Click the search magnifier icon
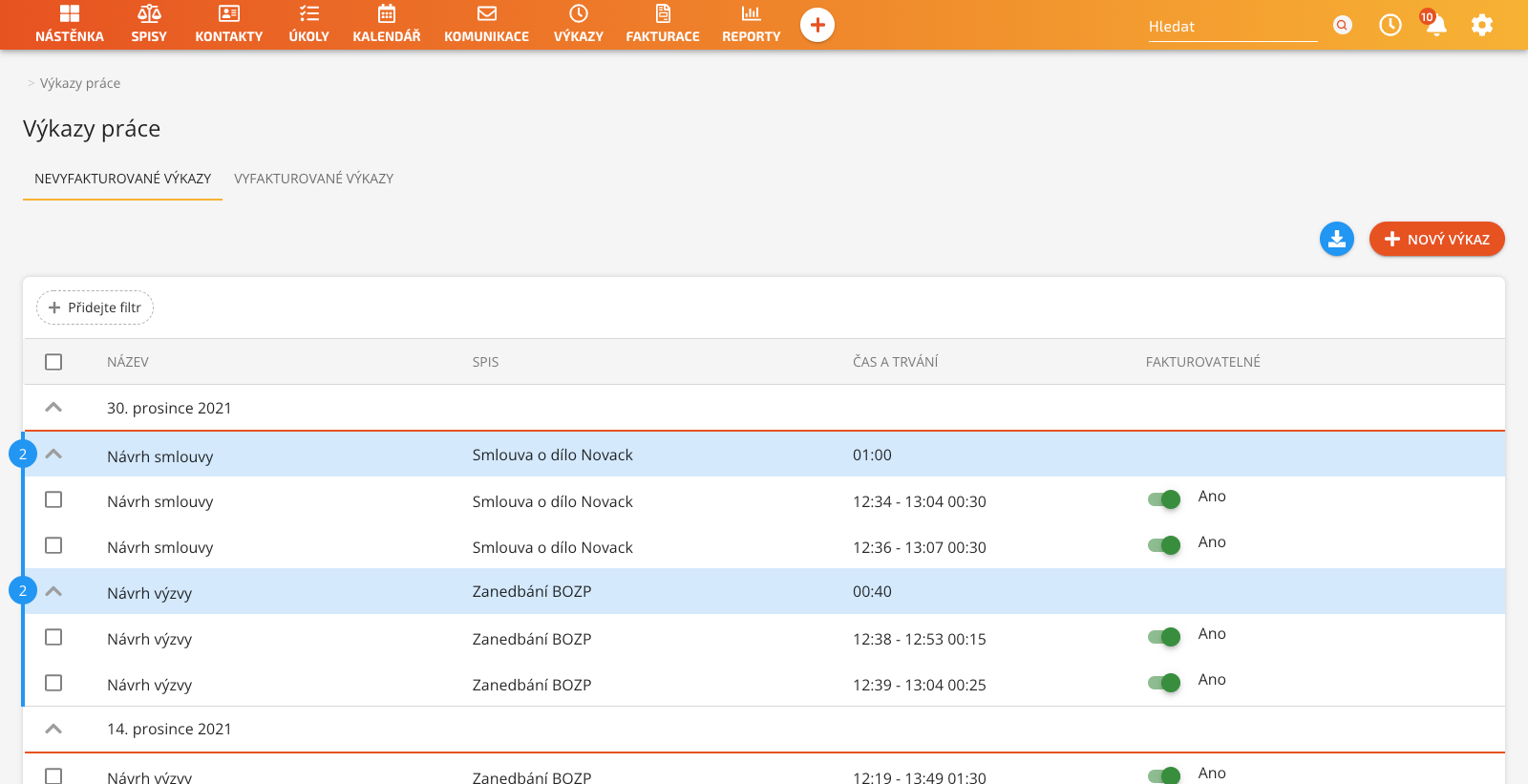Image resolution: width=1528 pixels, height=784 pixels. [x=1343, y=25]
